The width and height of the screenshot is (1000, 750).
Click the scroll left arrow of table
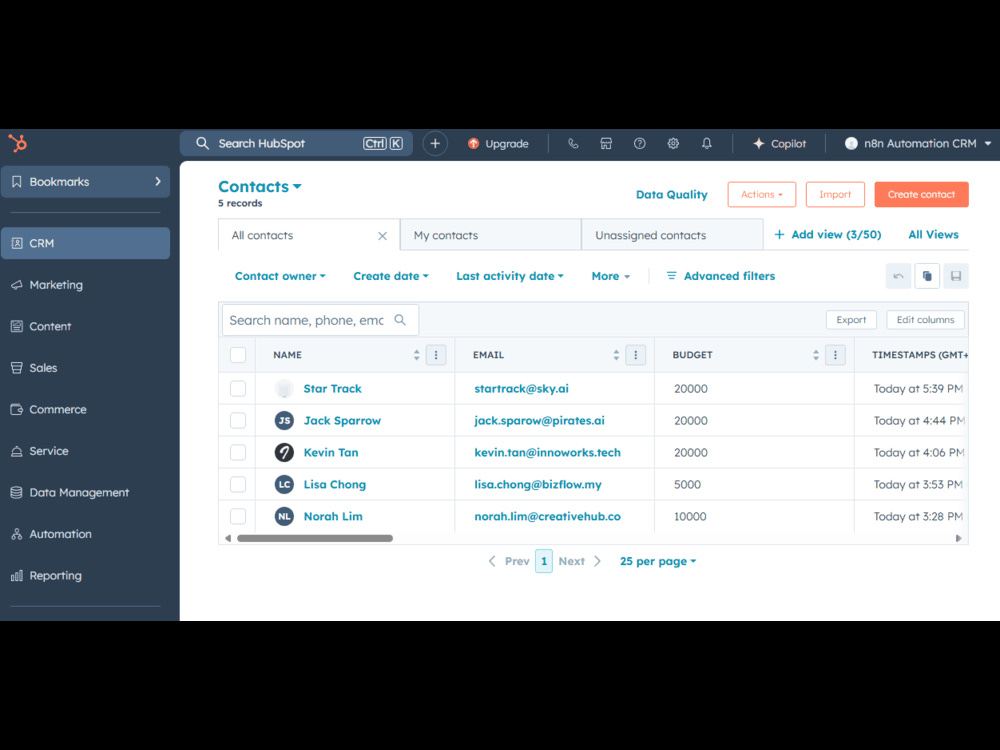click(x=228, y=538)
